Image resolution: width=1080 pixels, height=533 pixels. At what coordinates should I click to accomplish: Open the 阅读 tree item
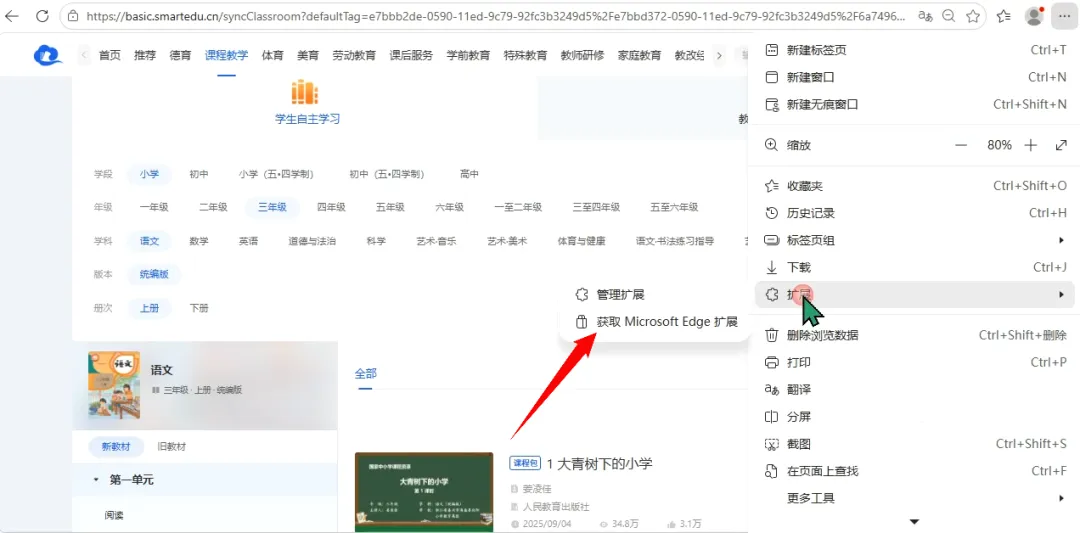(x=114, y=515)
